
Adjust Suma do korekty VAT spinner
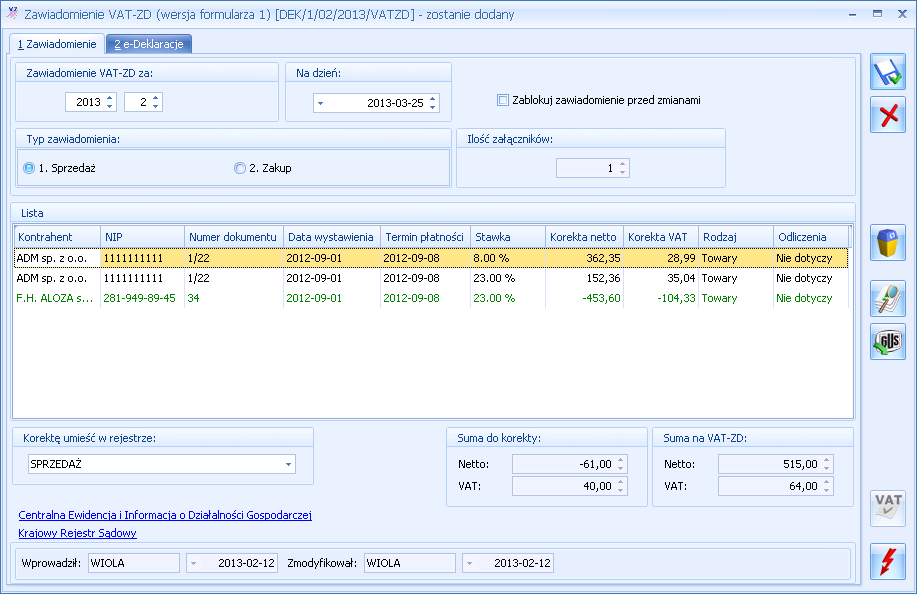click(x=621, y=486)
